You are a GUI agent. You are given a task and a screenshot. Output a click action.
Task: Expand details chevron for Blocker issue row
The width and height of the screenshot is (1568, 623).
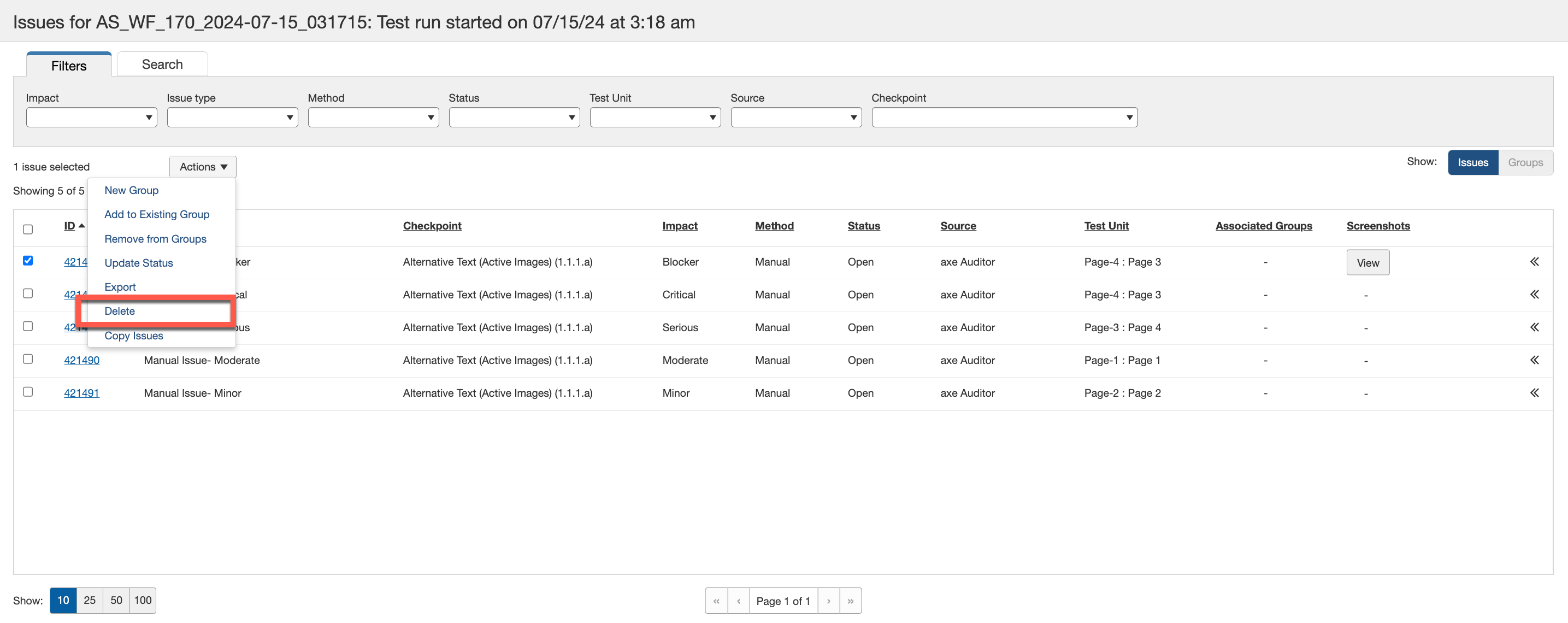pos(1534,262)
